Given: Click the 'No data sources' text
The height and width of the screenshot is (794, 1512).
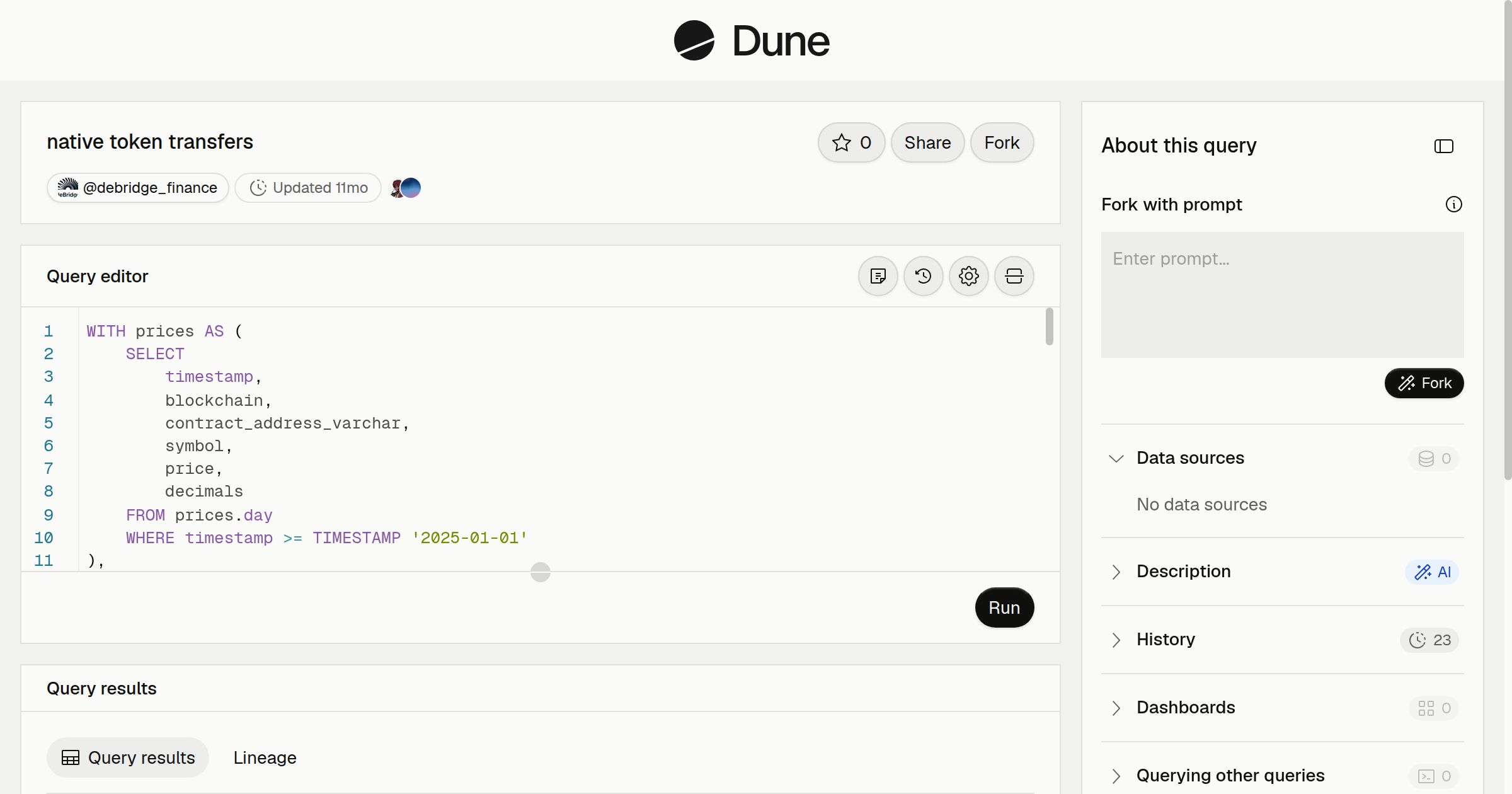Looking at the screenshot, I should coord(1201,504).
